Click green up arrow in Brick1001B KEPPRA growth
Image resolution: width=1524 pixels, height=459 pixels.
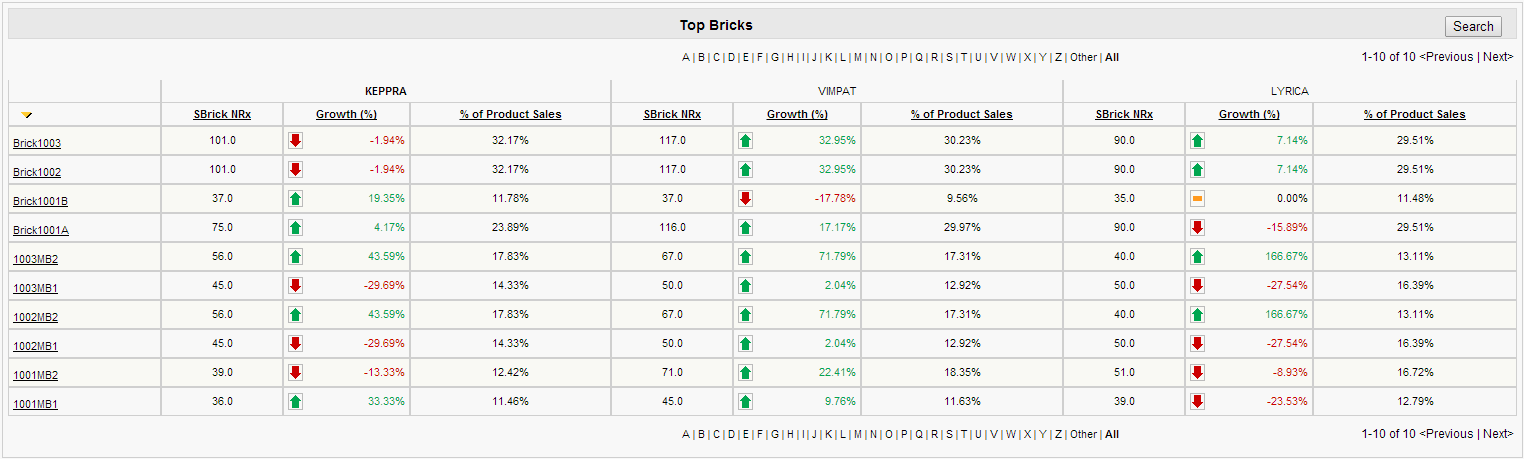tap(295, 199)
